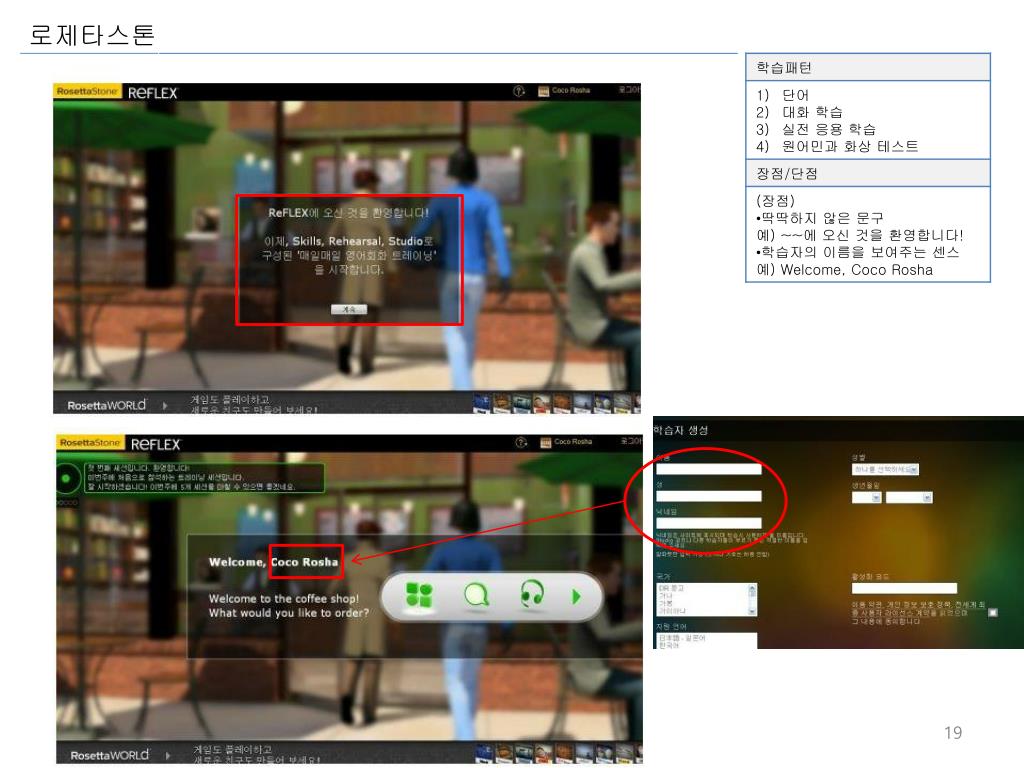Select the leftmost game thumbnail in the top footer

click(482, 403)
